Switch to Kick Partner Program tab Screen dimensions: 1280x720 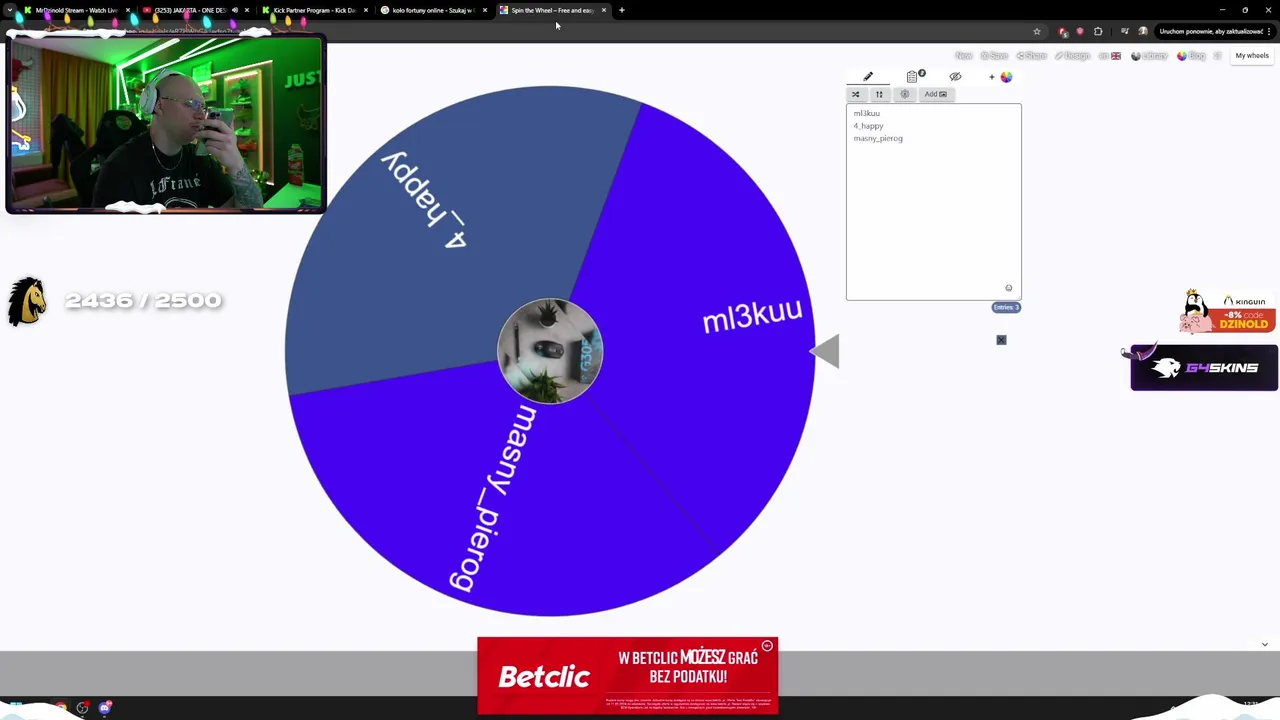[x=314, y=10]
